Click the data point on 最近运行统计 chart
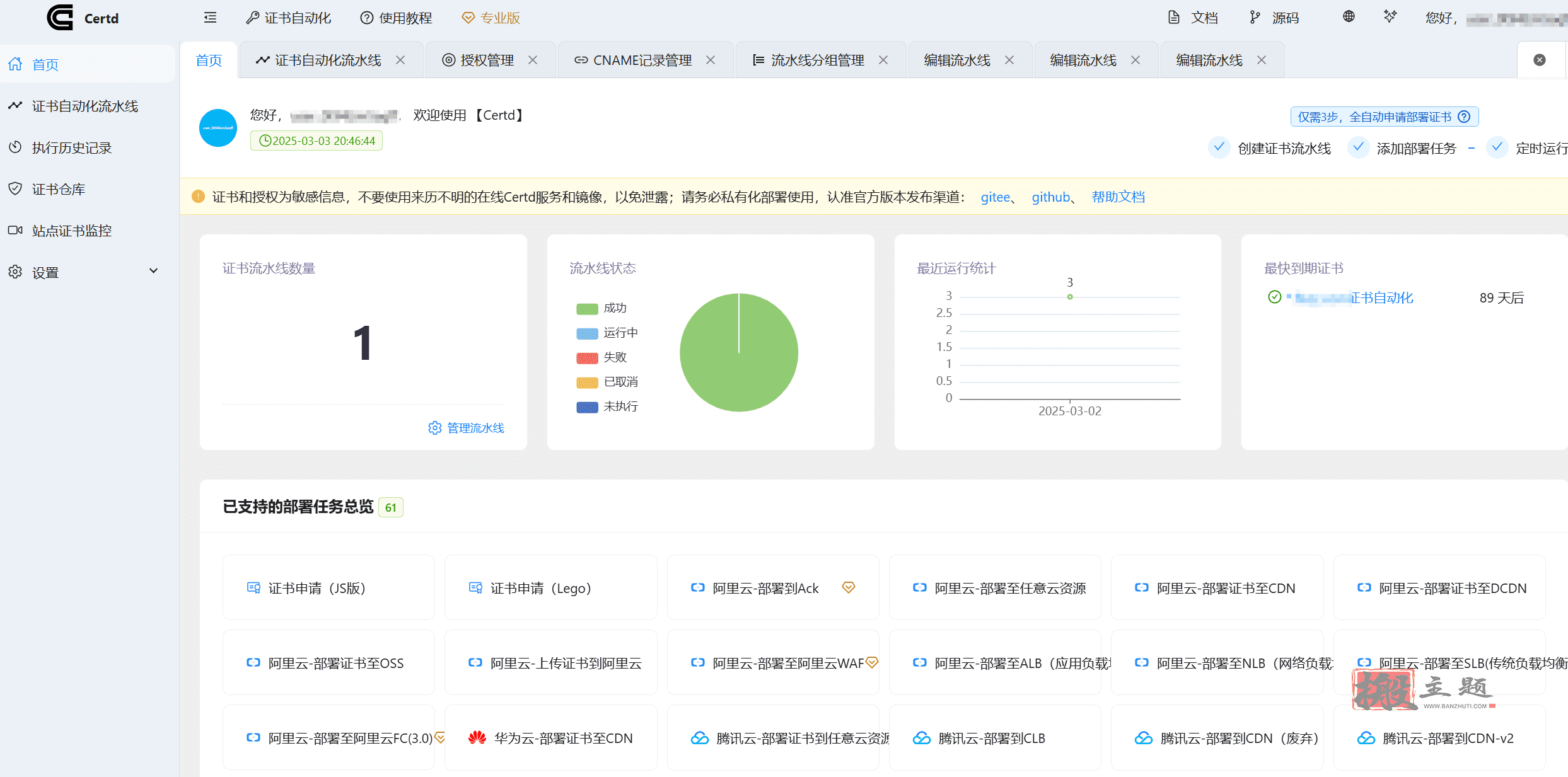 coord(1070,297)
